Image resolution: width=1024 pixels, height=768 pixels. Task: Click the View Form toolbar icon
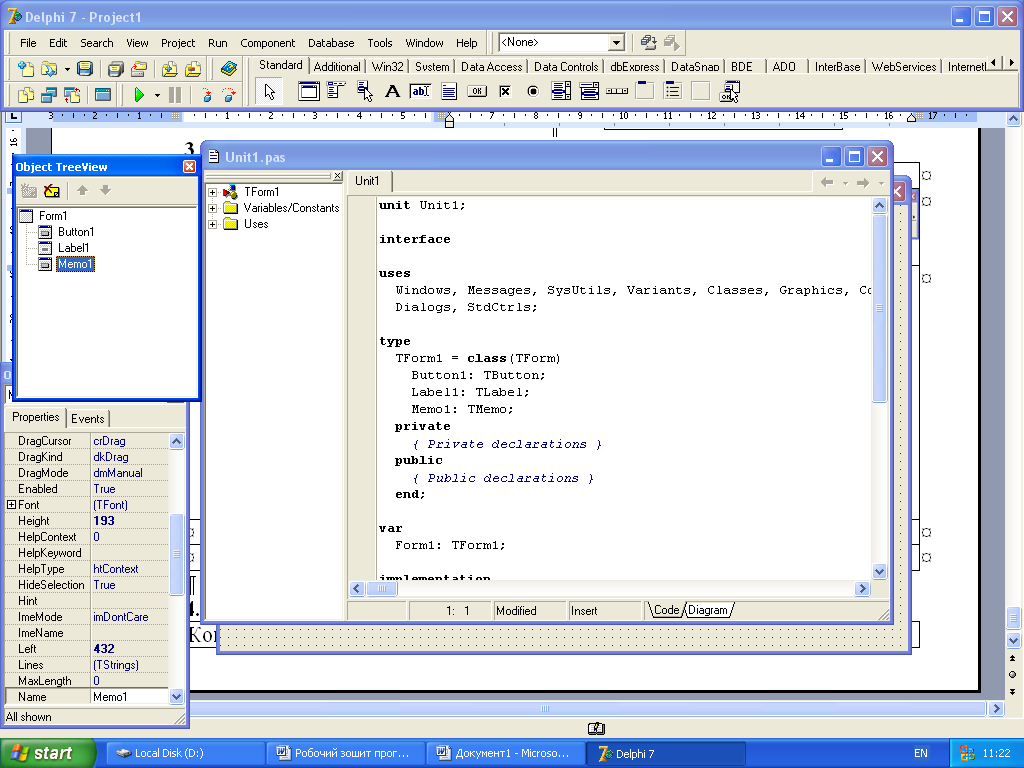click(49, 95)
